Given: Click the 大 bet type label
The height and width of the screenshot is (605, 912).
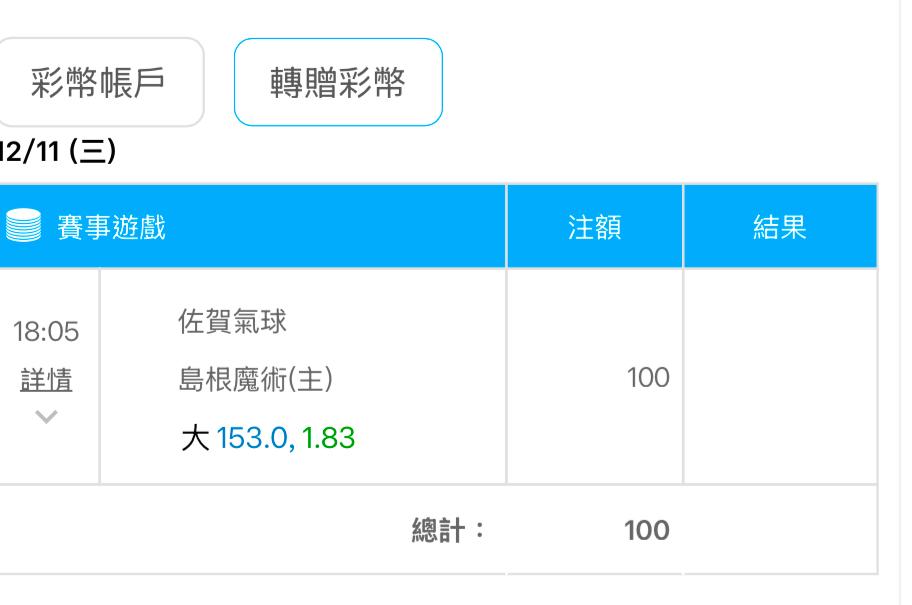Looking at the screenshot, I should tap(195, 437).
